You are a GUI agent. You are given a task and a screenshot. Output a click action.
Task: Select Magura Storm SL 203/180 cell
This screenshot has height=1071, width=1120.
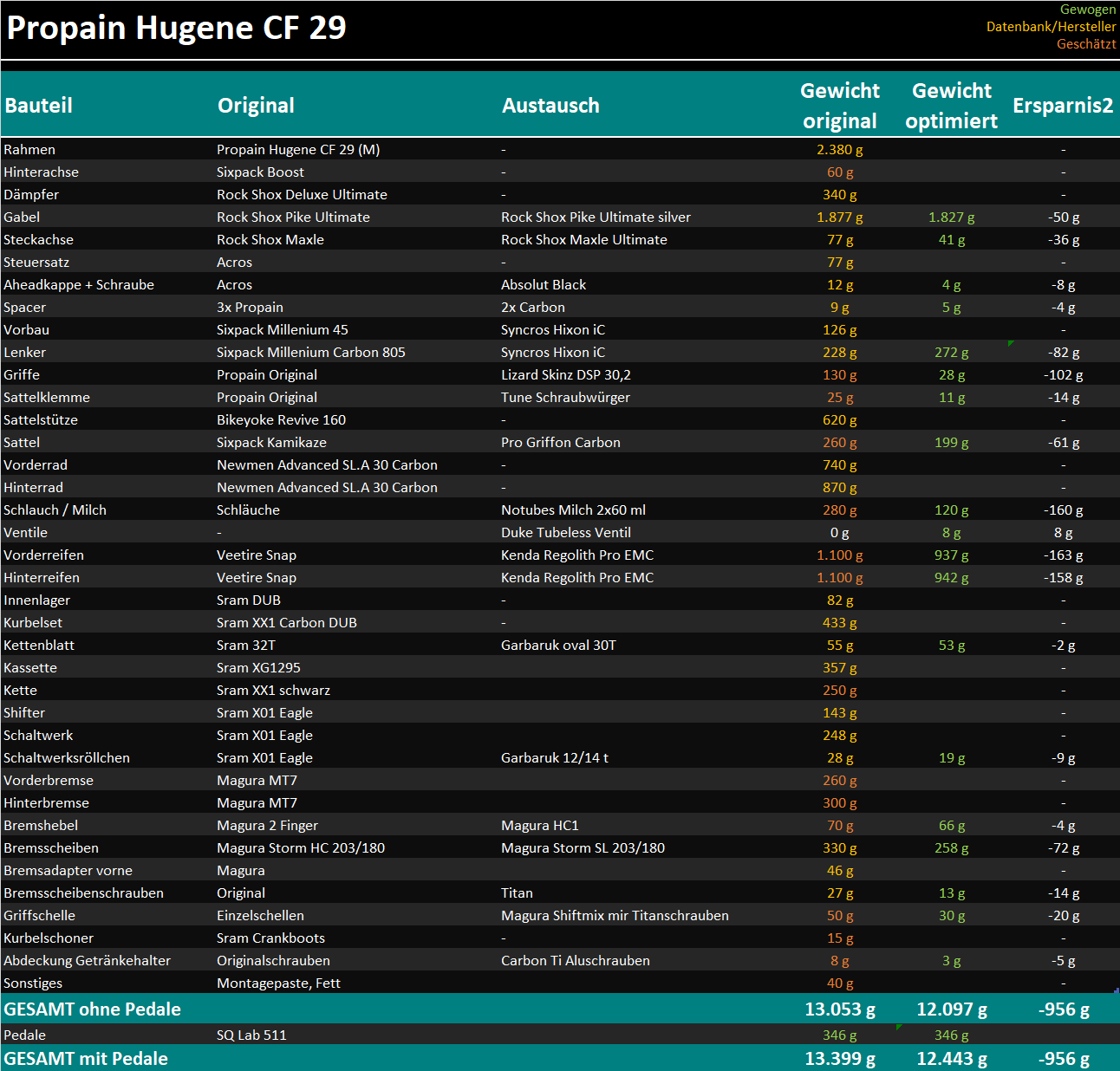pos(583,848)
